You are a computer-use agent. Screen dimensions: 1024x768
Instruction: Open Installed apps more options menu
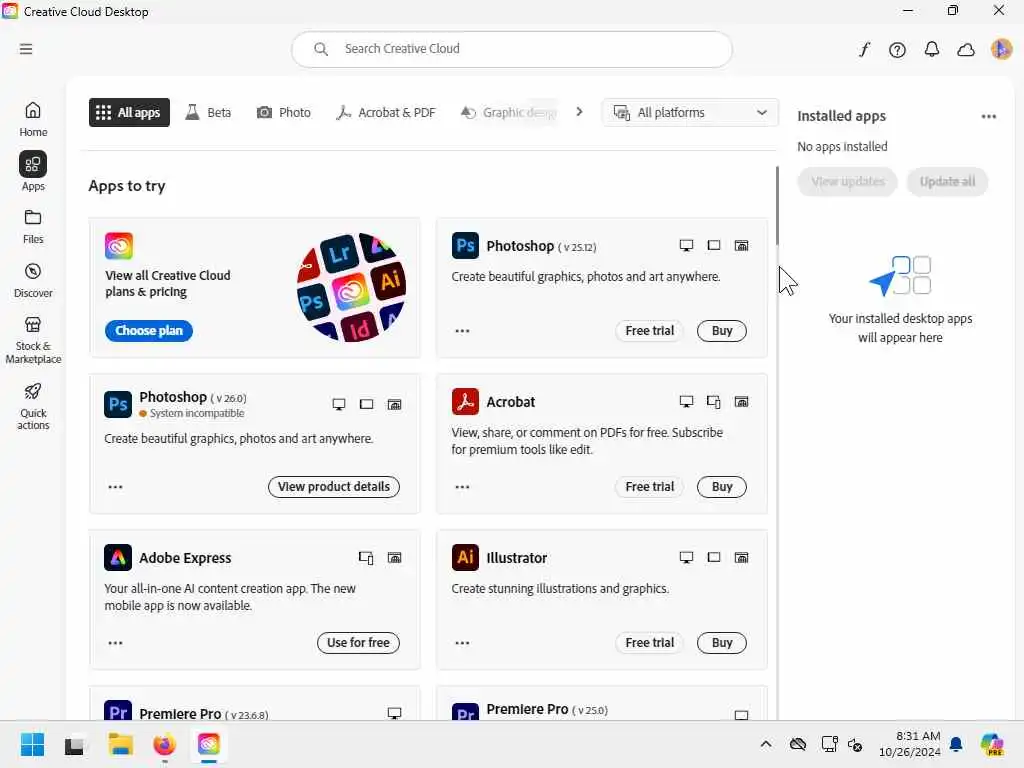click(x=988, y=116)
